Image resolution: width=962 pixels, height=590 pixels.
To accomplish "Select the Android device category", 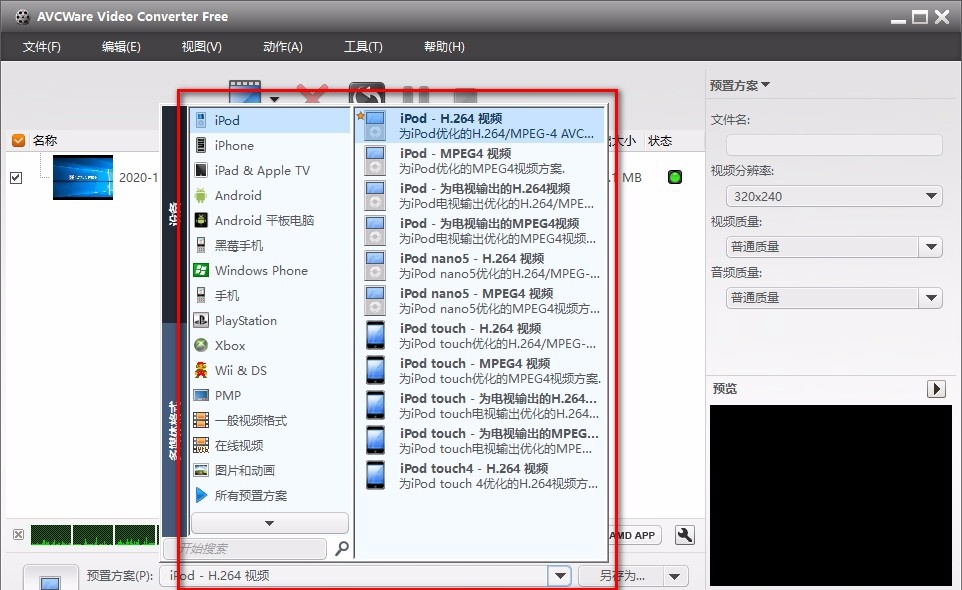I will tap(238, 195).
